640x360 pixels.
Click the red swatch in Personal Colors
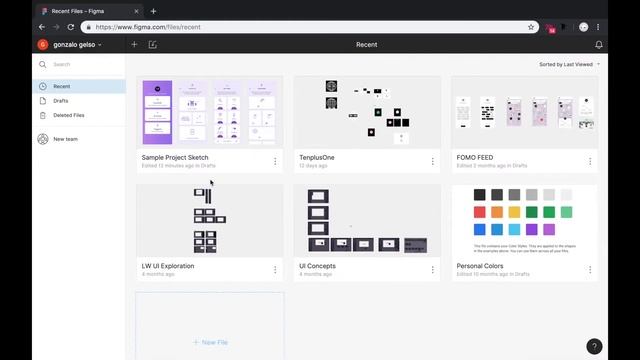pyautogui.click(x=480, y=212)
